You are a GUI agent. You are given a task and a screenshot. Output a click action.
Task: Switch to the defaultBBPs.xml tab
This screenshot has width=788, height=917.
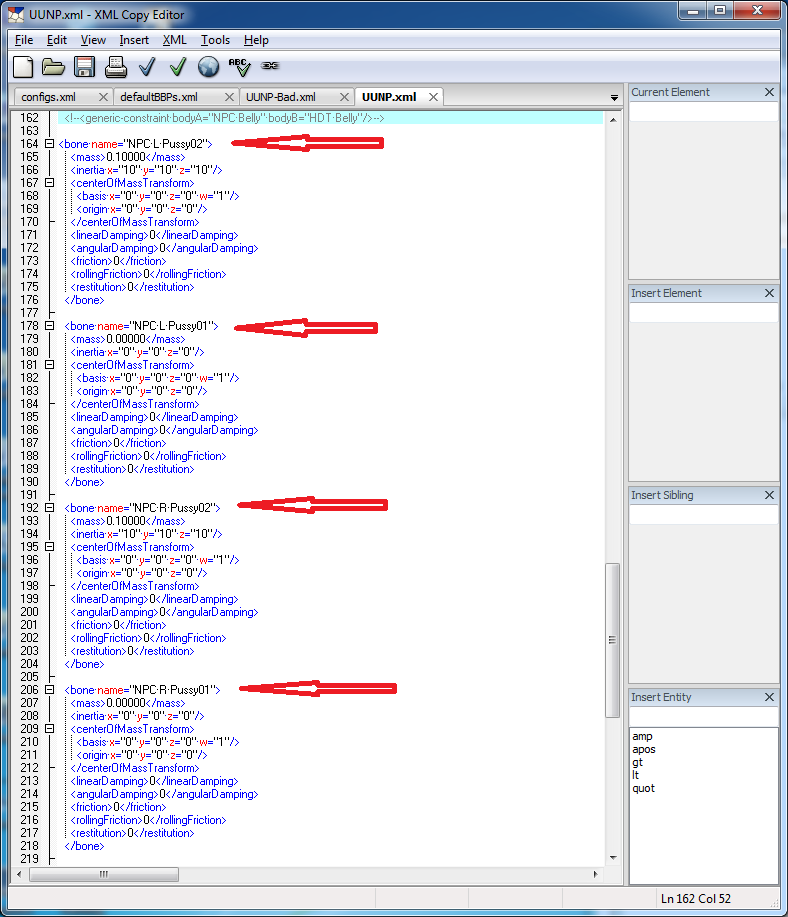point(159,97)
